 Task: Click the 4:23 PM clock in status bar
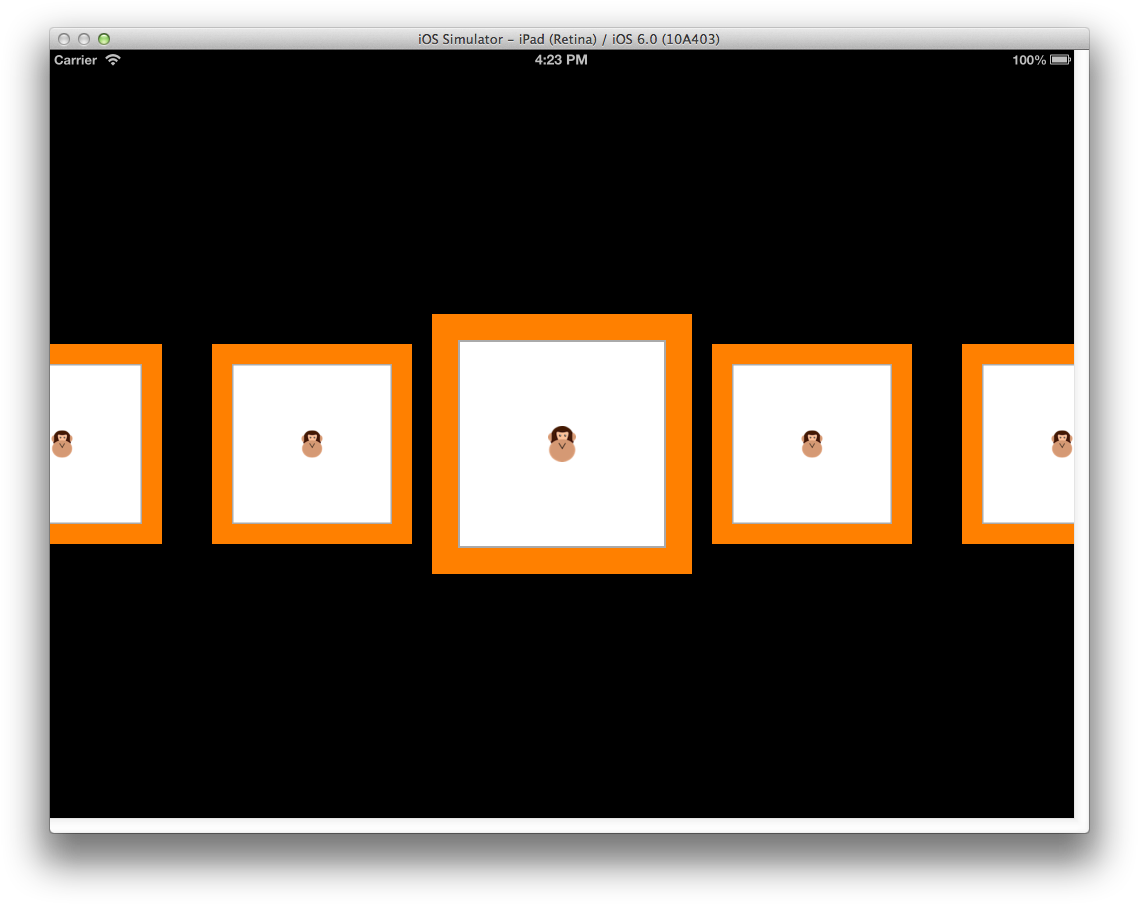coord(561,60)
